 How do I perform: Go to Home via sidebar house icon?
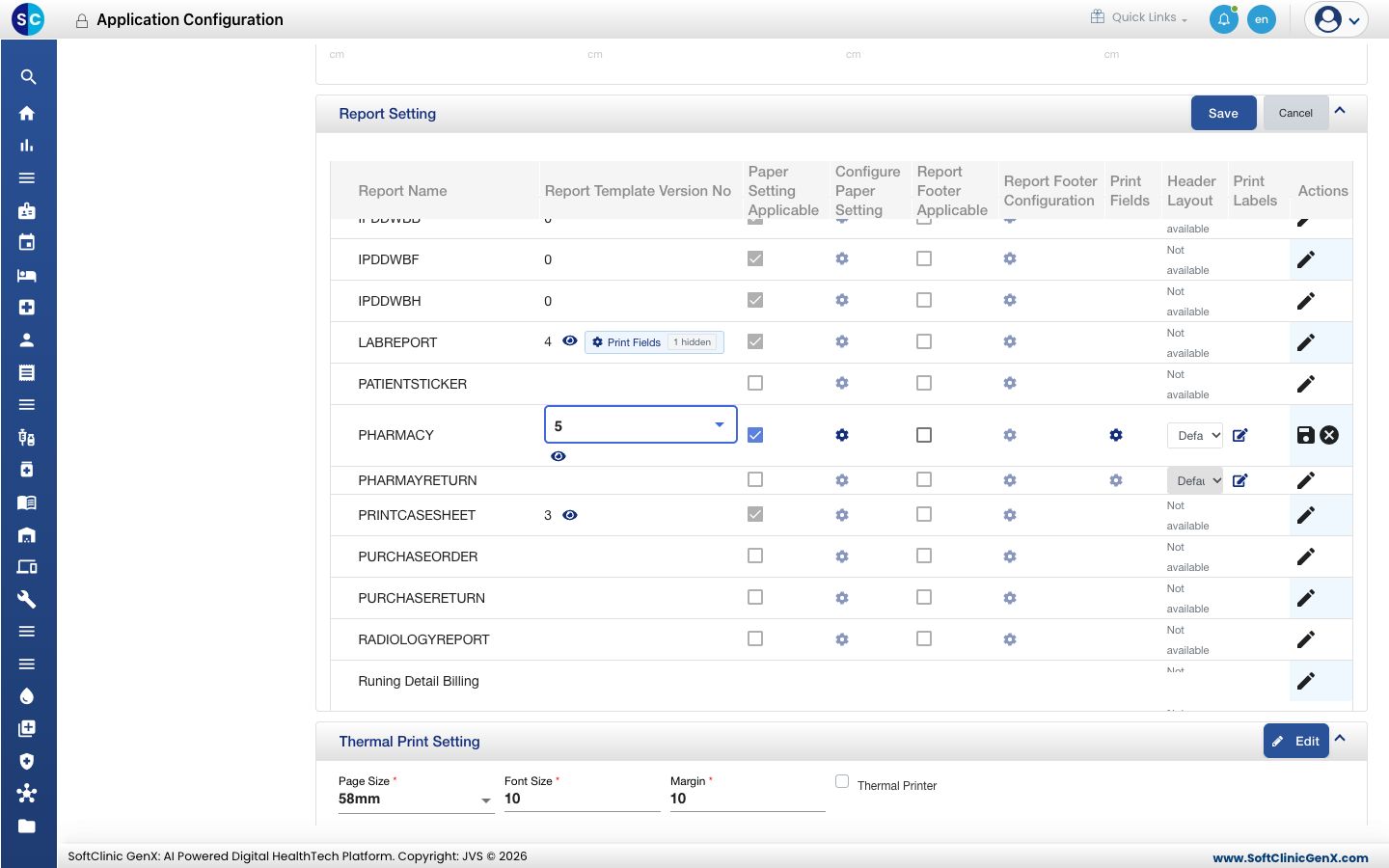pos(27,113)
